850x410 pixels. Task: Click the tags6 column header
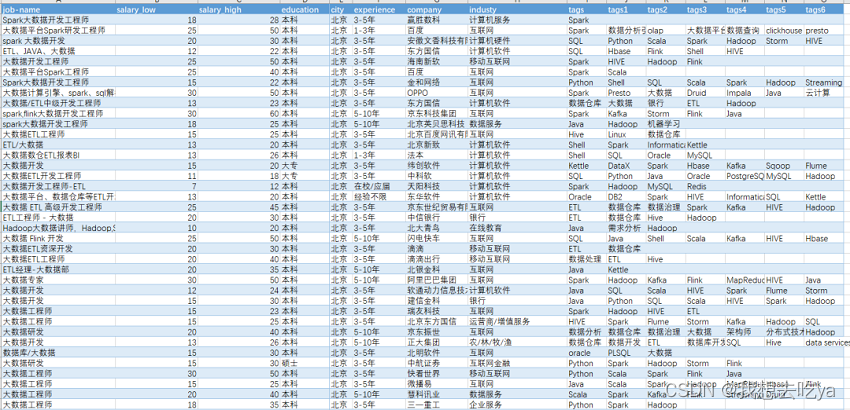(x=823, y=10)
